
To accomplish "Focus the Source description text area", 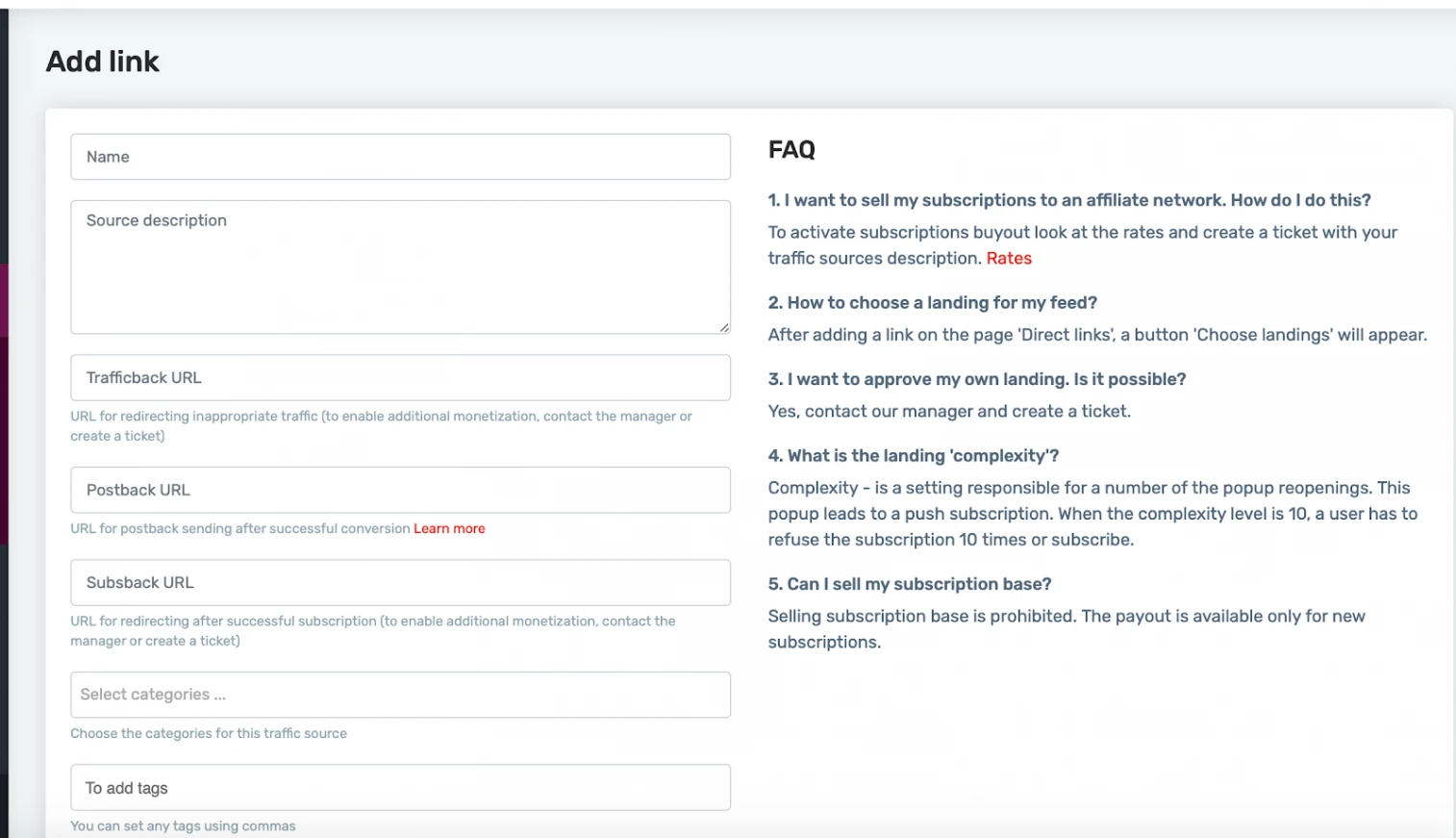I will pyautogui.click(x=400, y=267).
